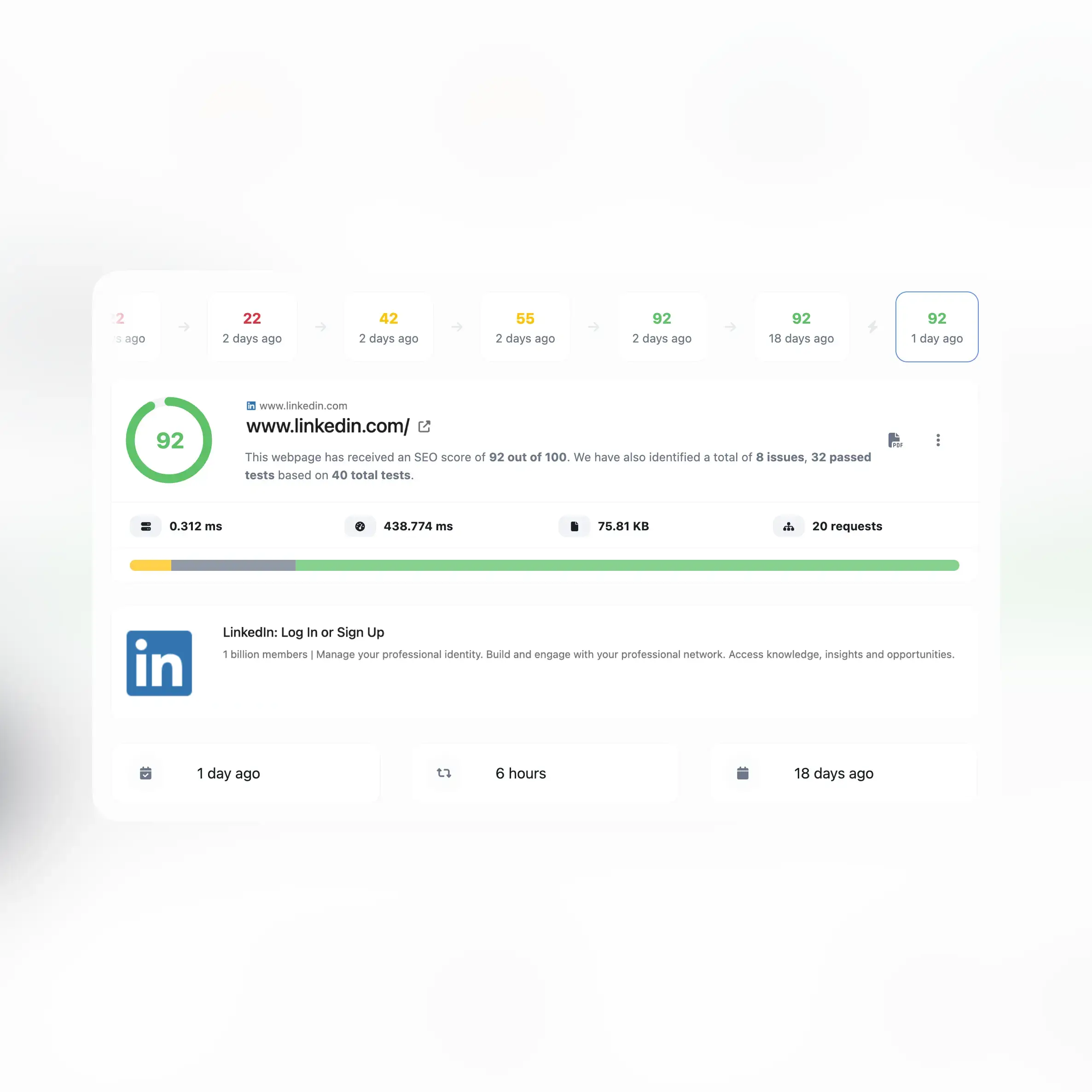This screenshot has height=1092, width=1092.
Task: Click the server icon beside 0.312 ms
Action: click(x=146, y=526)
